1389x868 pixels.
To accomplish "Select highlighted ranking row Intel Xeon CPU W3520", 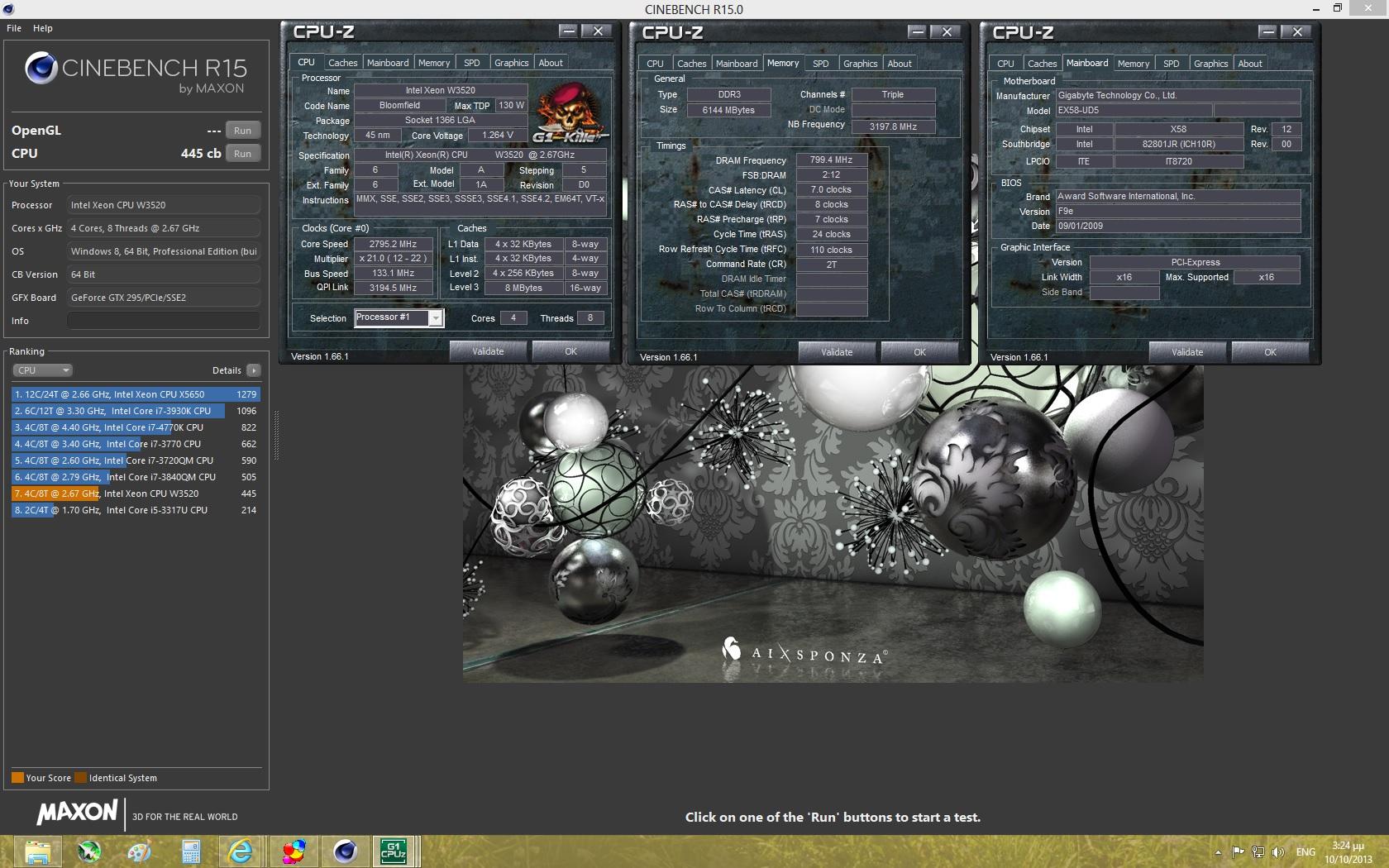I will coord(136,494).
